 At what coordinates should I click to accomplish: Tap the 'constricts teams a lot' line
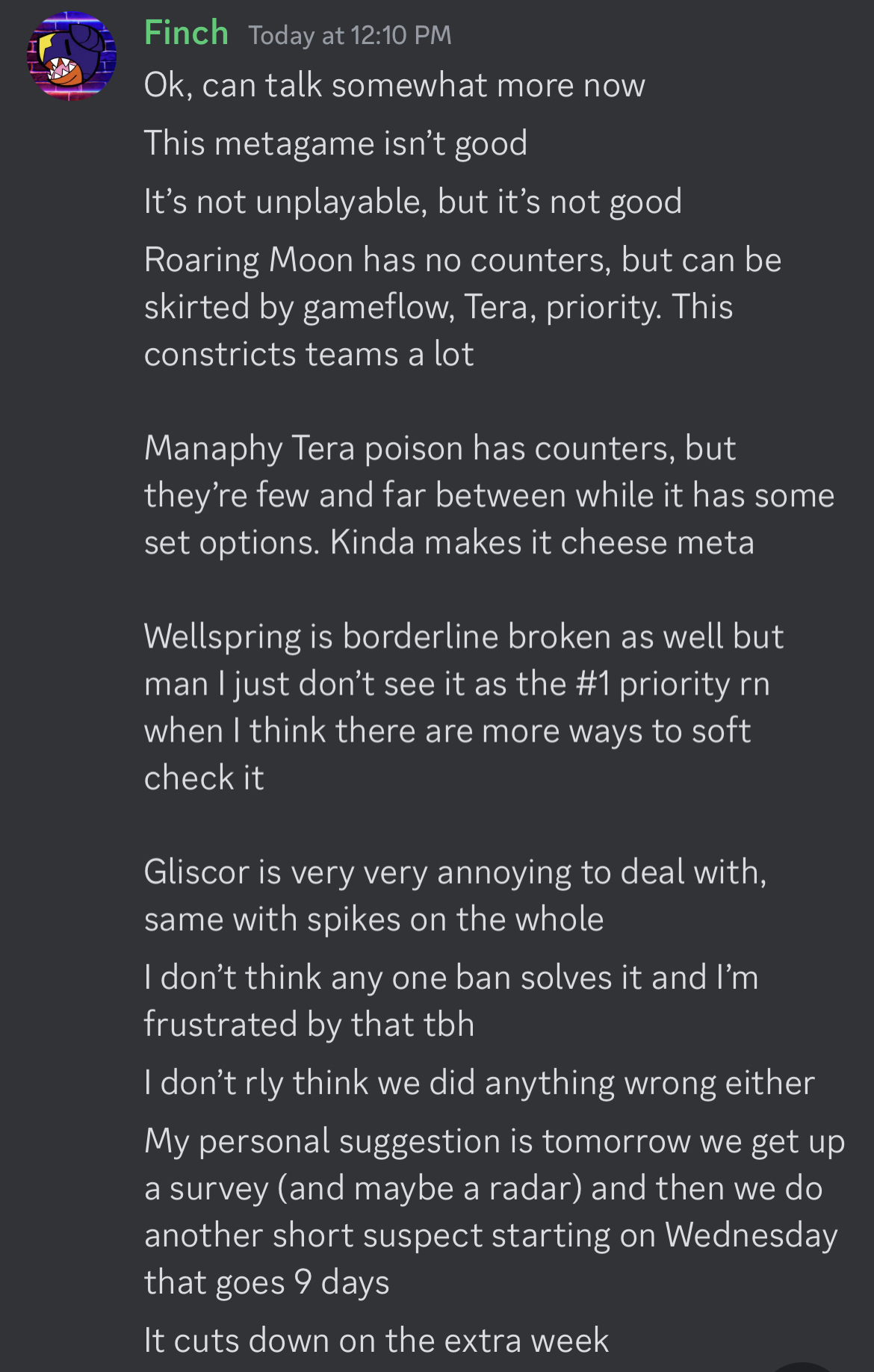pyautogui.click(x=309, y=354)
